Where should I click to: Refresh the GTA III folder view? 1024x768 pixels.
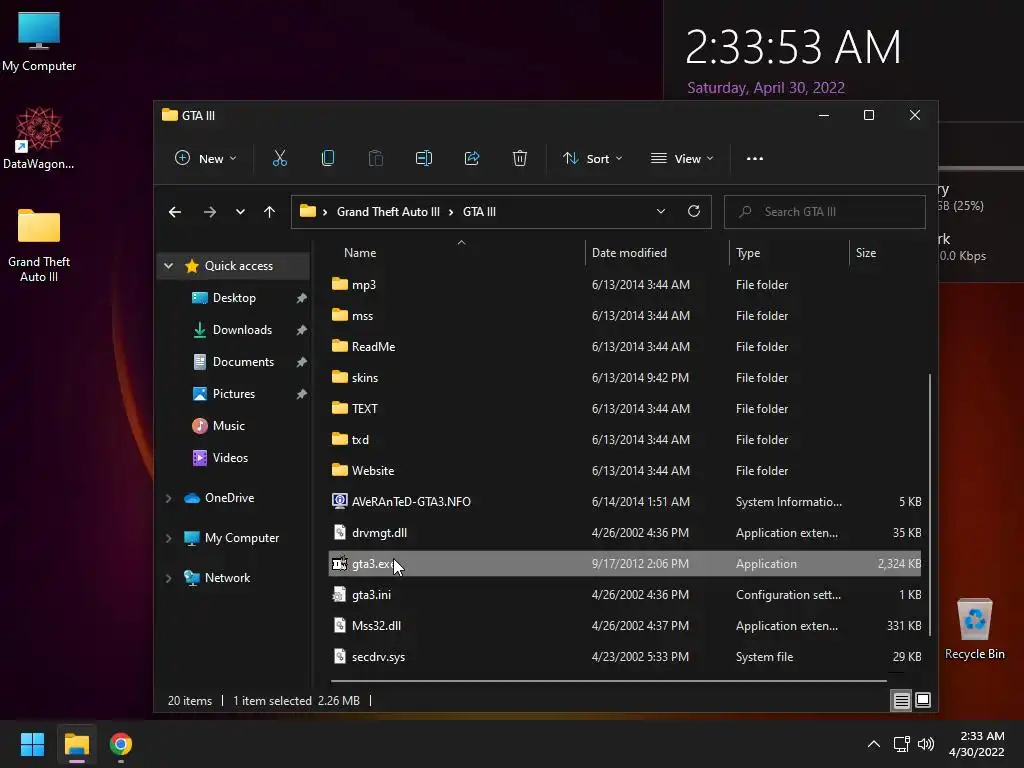(x=694, y=211)
